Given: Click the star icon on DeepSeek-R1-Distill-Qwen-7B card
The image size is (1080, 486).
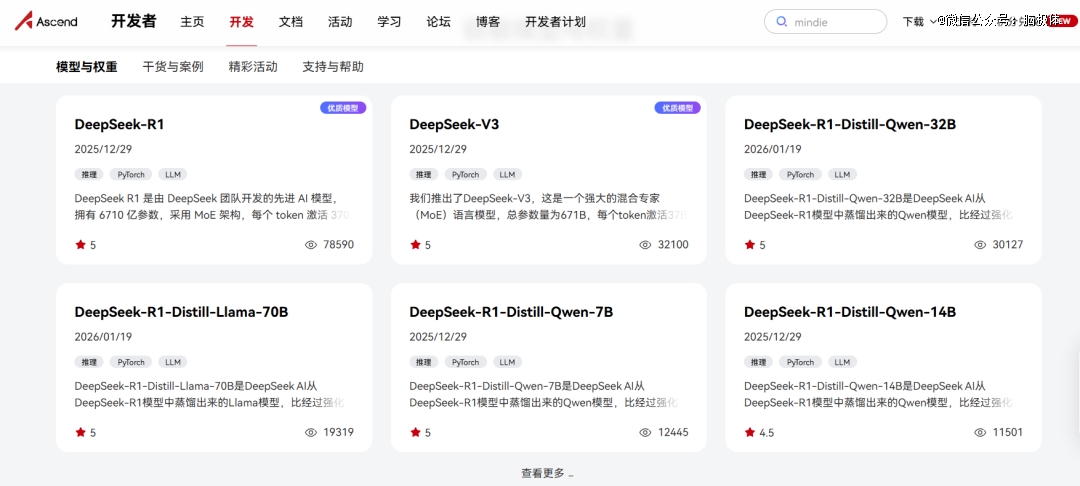Looking at the screenshot, I should point(415,432).
